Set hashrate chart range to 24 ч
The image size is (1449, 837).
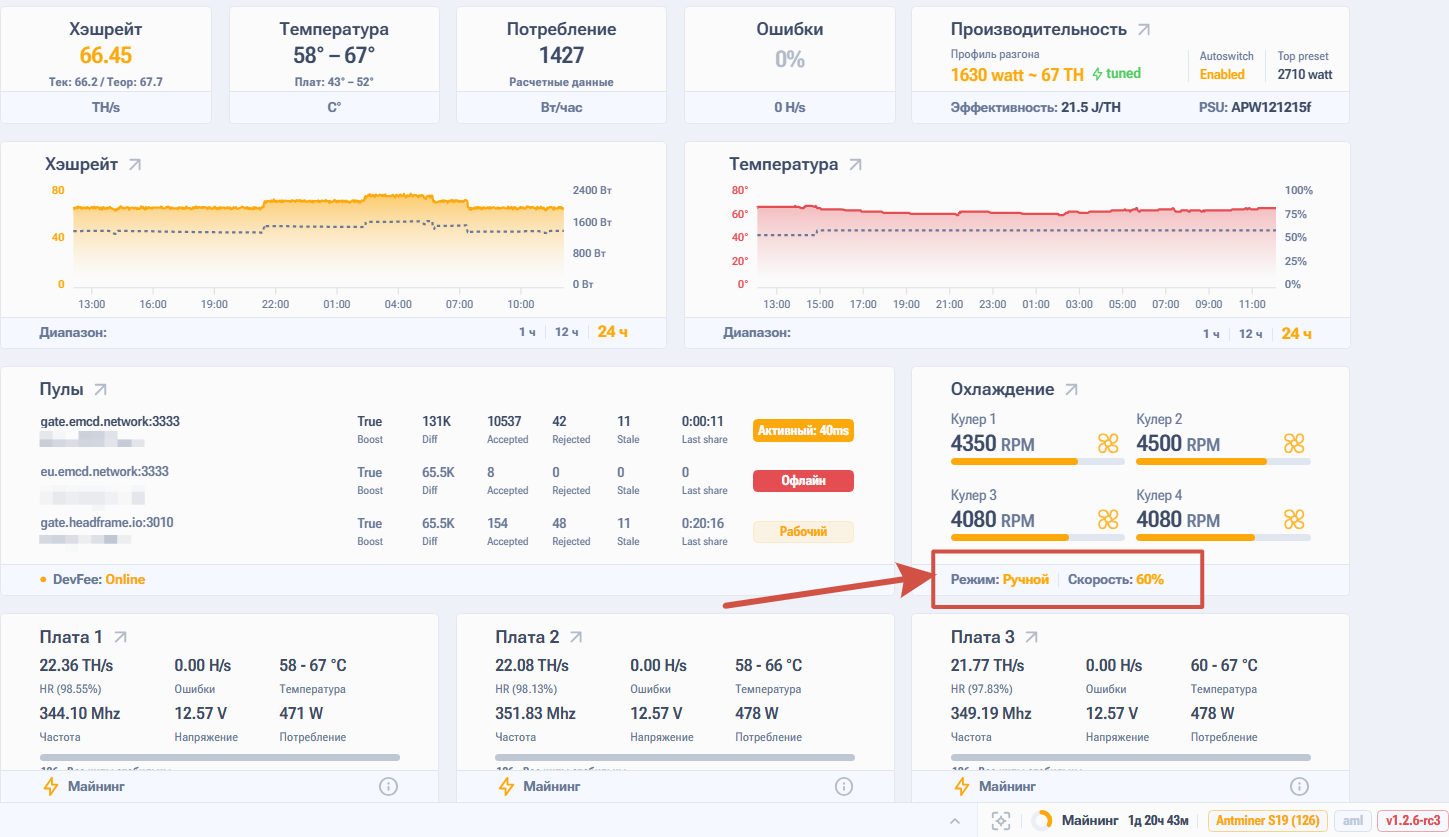click(612, 333)
